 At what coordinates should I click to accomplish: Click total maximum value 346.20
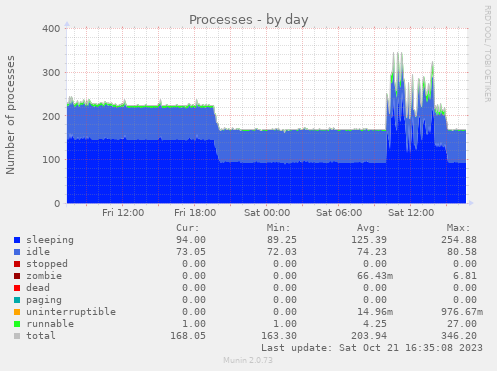(459, 336)
